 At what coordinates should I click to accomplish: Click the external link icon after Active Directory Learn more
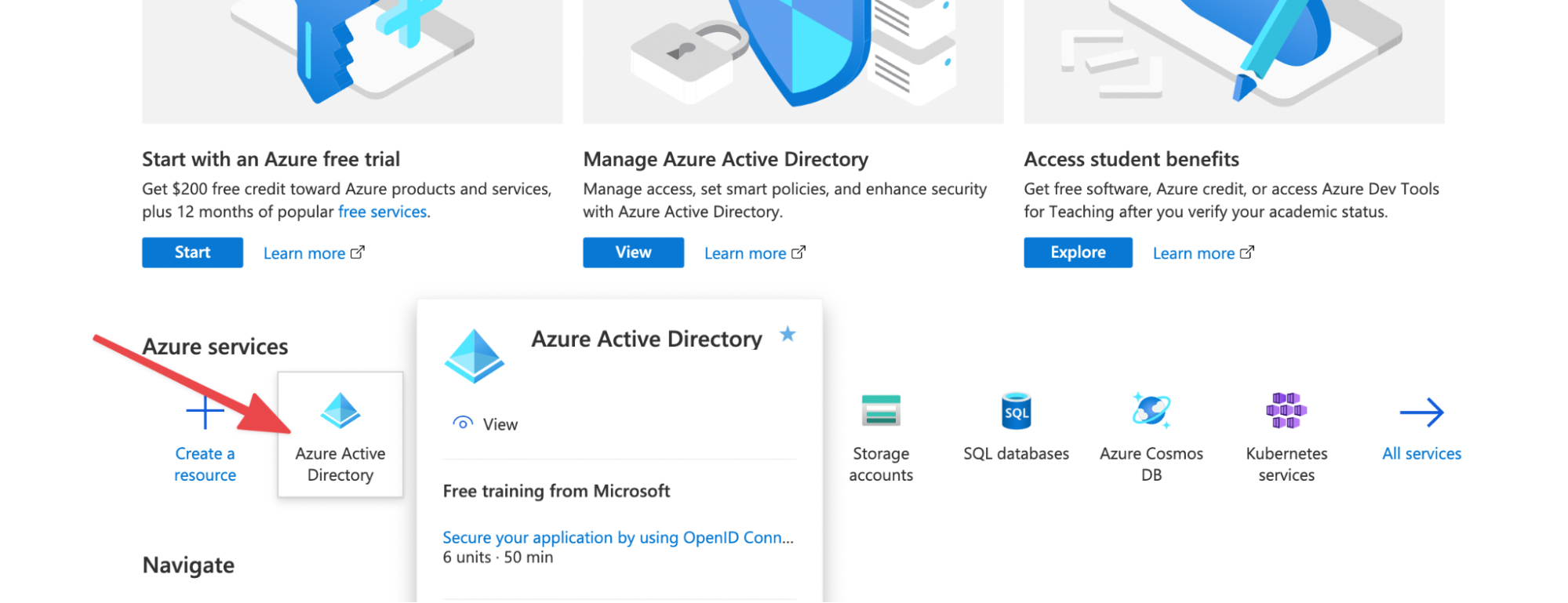[799, 252]
